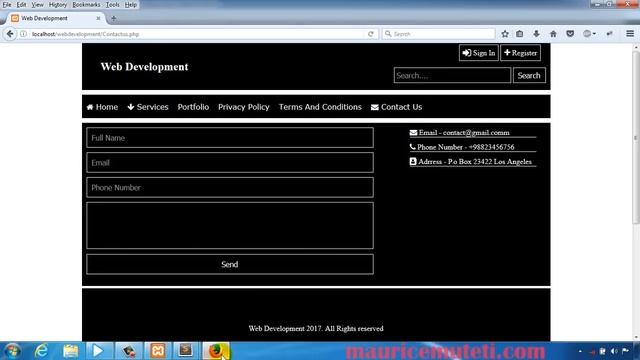Screen dimensions: 640x360
Task: Open the Edit menu
Action: click(x=21, y=4)
